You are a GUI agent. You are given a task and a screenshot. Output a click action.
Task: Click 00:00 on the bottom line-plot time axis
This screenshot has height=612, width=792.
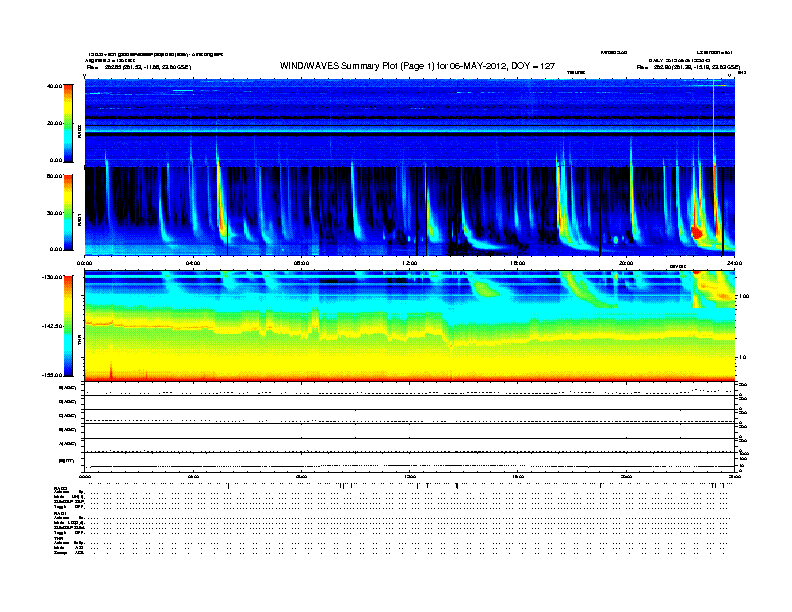tap(84, 476)
